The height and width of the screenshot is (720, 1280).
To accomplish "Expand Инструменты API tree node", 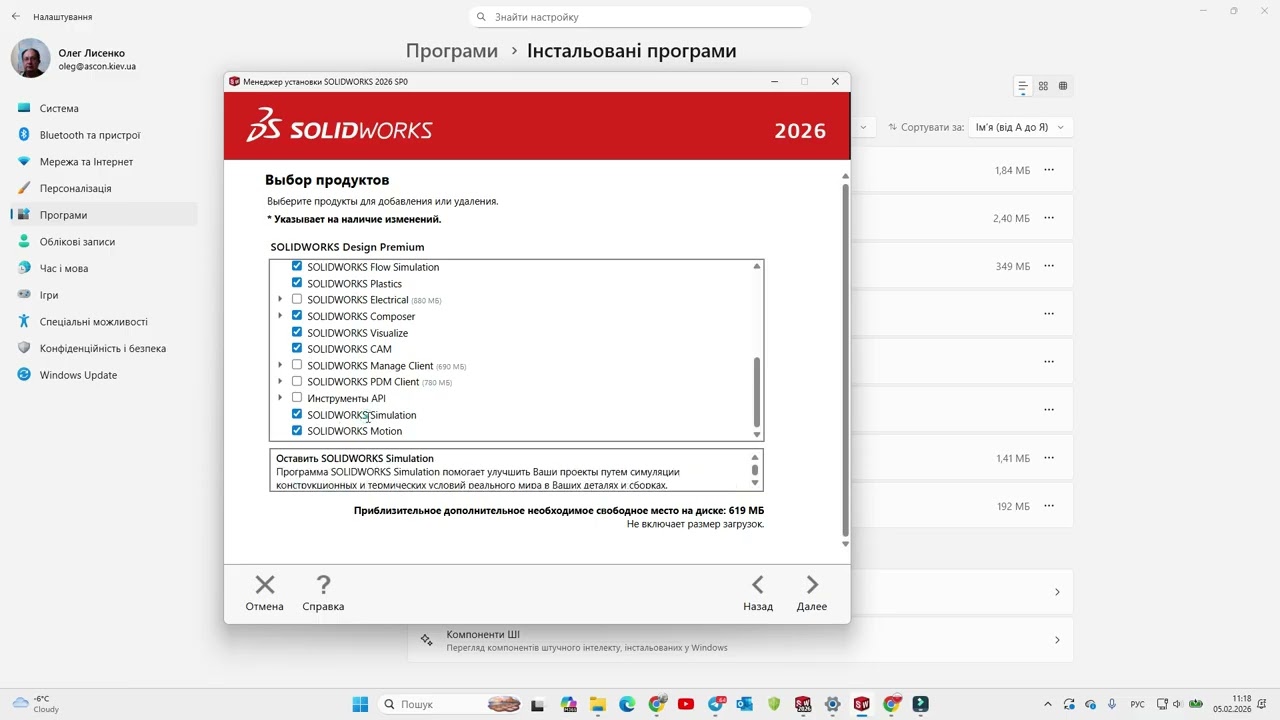I will pyautogui.click(x=280, y=398).
